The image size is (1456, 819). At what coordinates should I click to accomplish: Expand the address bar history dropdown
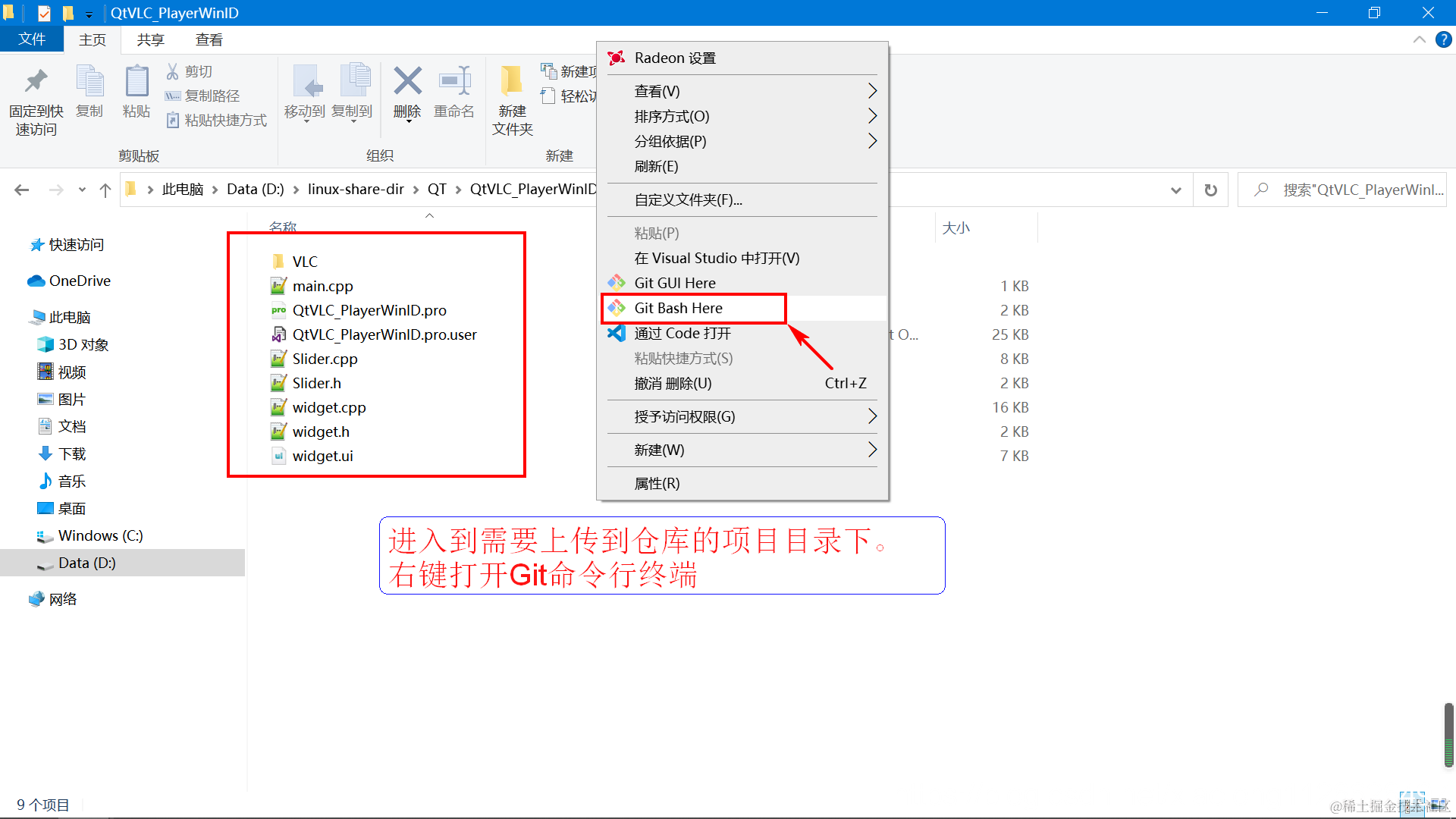[x=1175, y=190]
